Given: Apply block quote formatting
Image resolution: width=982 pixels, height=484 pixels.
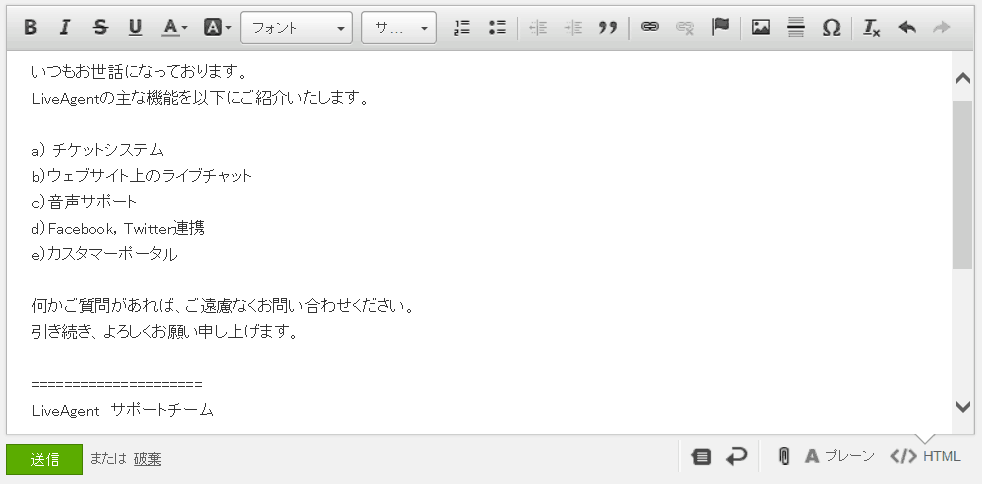Looking at the screenshot, I should click(607, 28).
